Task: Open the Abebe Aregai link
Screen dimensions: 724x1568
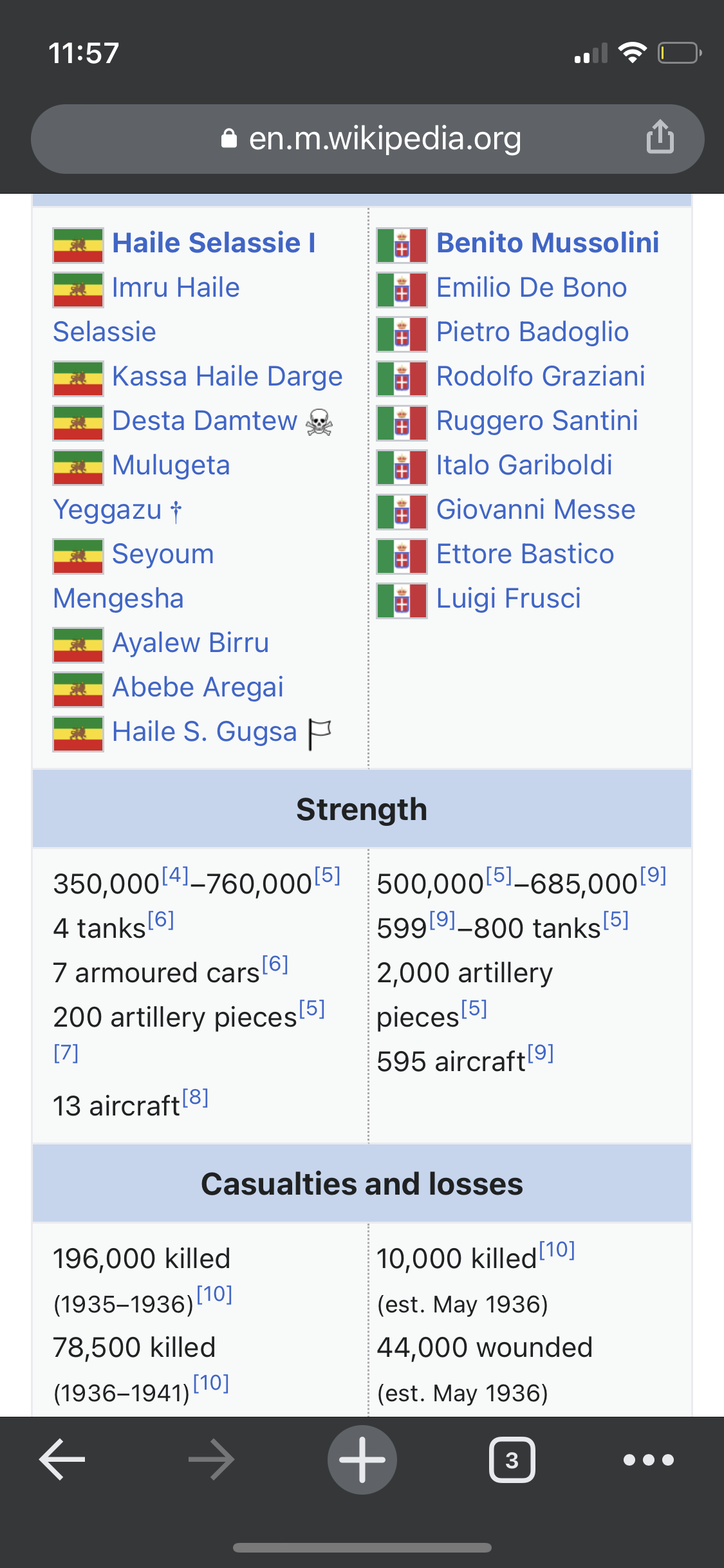Action: click(198, 687)
